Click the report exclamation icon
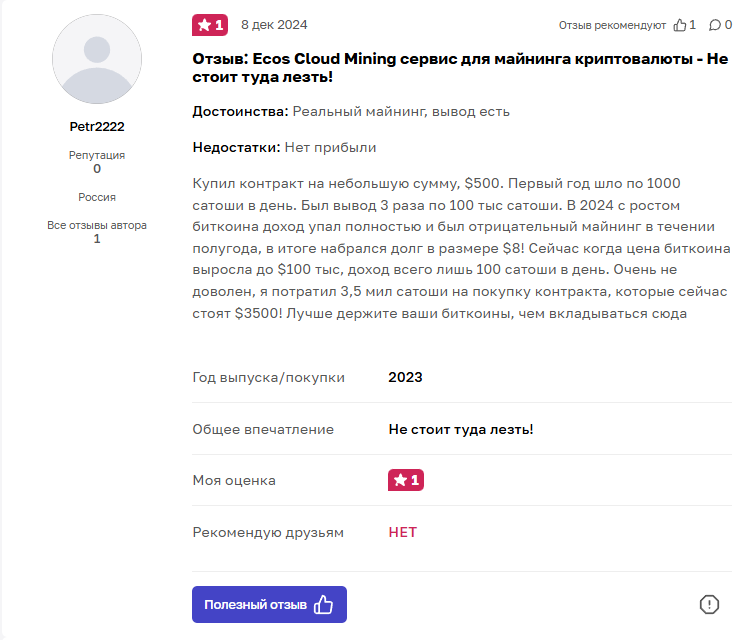 709,604
